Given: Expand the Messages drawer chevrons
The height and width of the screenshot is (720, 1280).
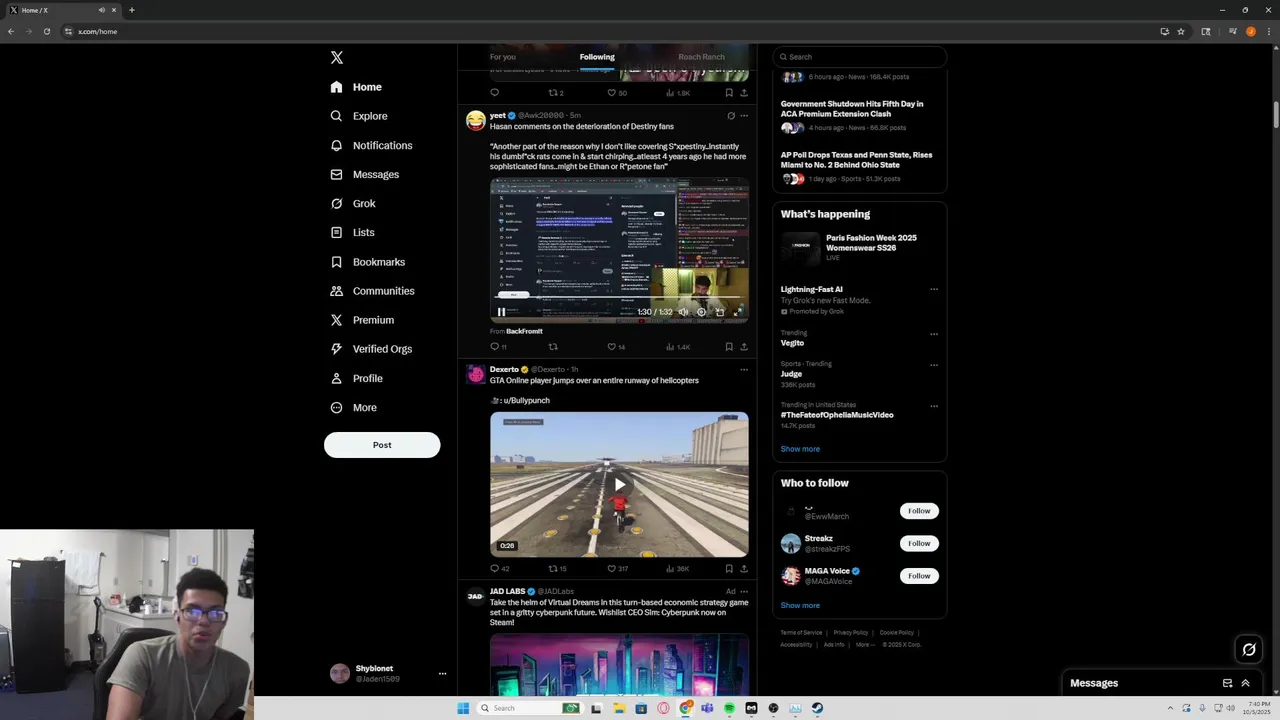Looking at the screenshot, I should click(x=1245, y=683).
